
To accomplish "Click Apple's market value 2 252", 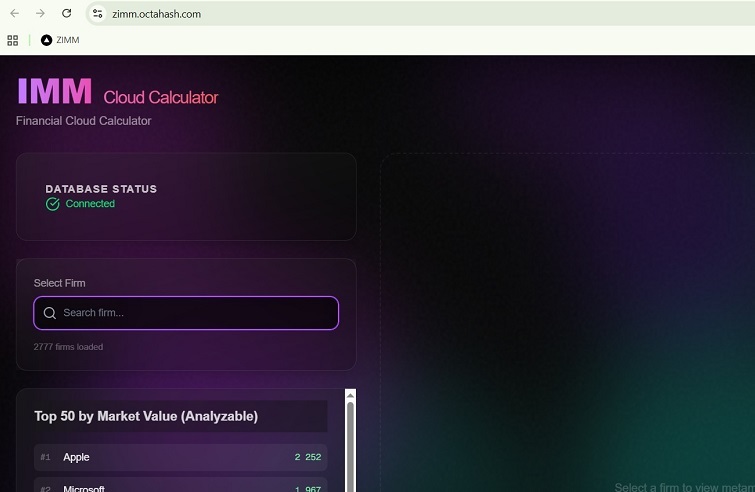I will point(308,457).
